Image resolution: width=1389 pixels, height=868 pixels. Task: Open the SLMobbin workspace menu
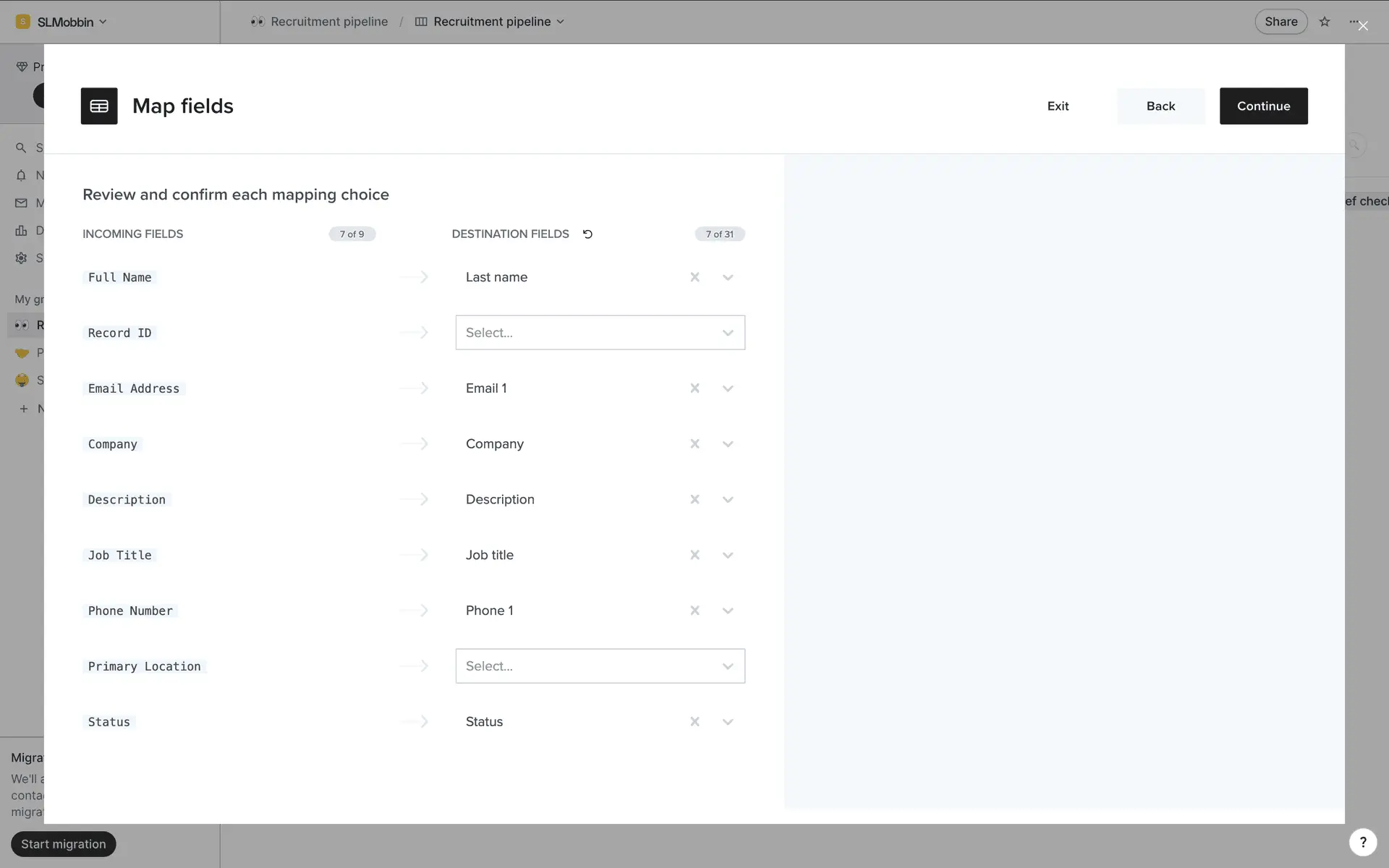(65, 22)
